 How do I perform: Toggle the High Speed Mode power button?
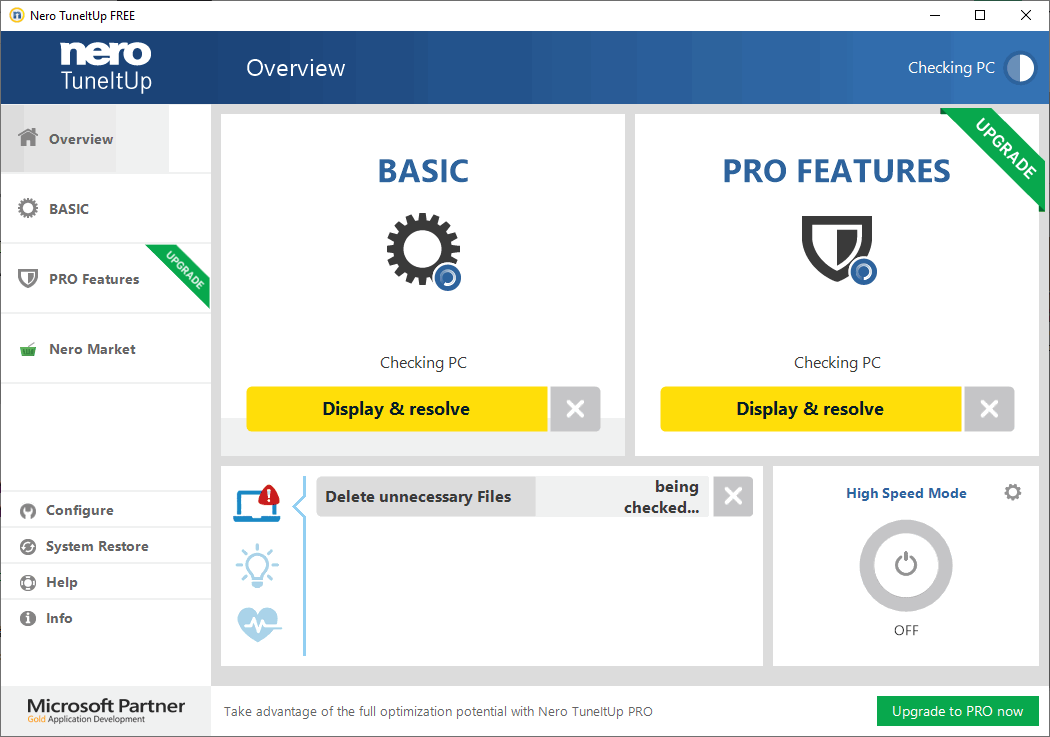click(x=906, y=566)
